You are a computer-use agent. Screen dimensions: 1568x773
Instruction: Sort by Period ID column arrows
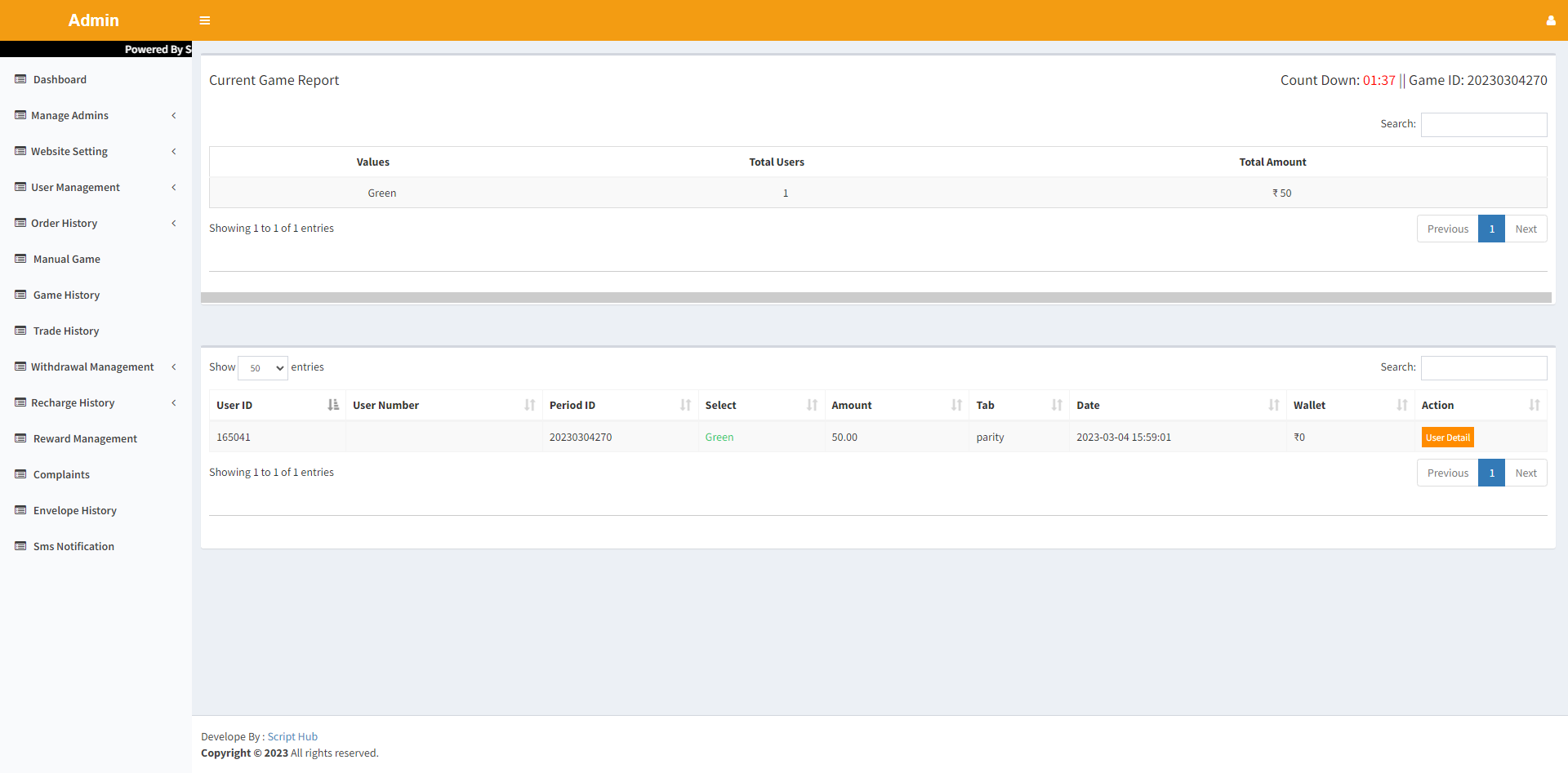point(685,405)
